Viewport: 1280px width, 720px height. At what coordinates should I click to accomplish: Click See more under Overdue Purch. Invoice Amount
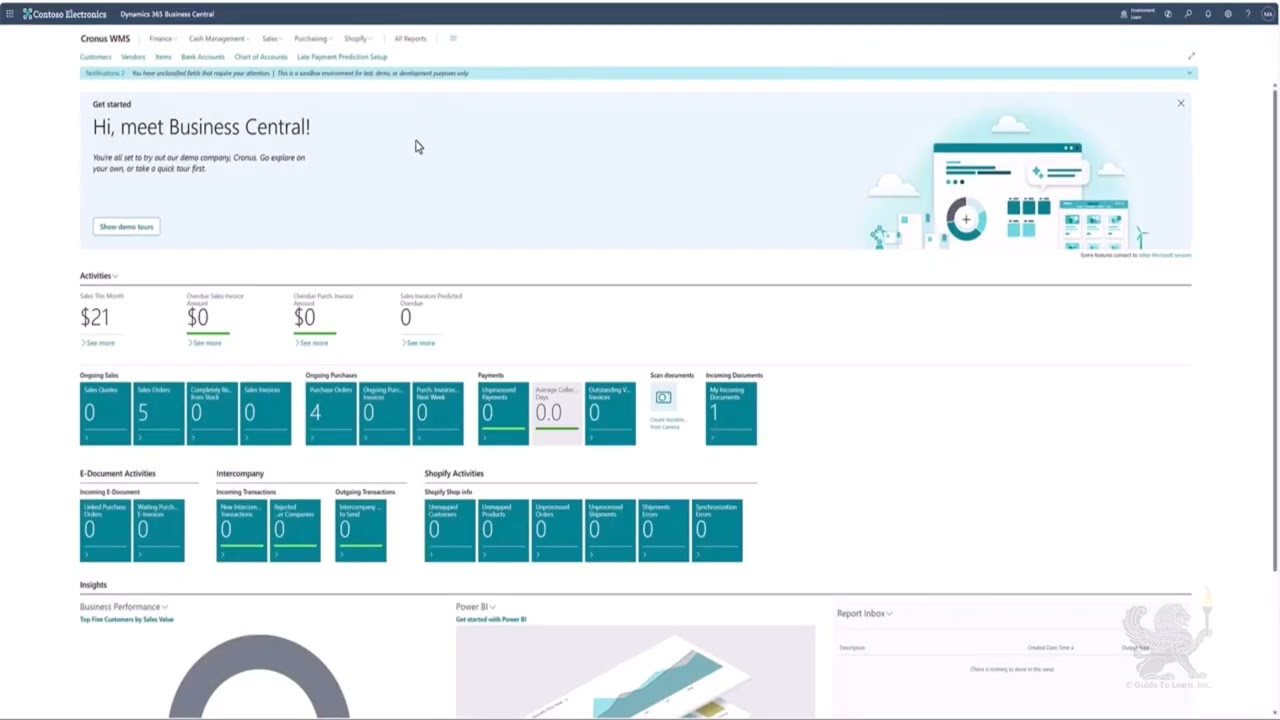(x=312, y=343)
